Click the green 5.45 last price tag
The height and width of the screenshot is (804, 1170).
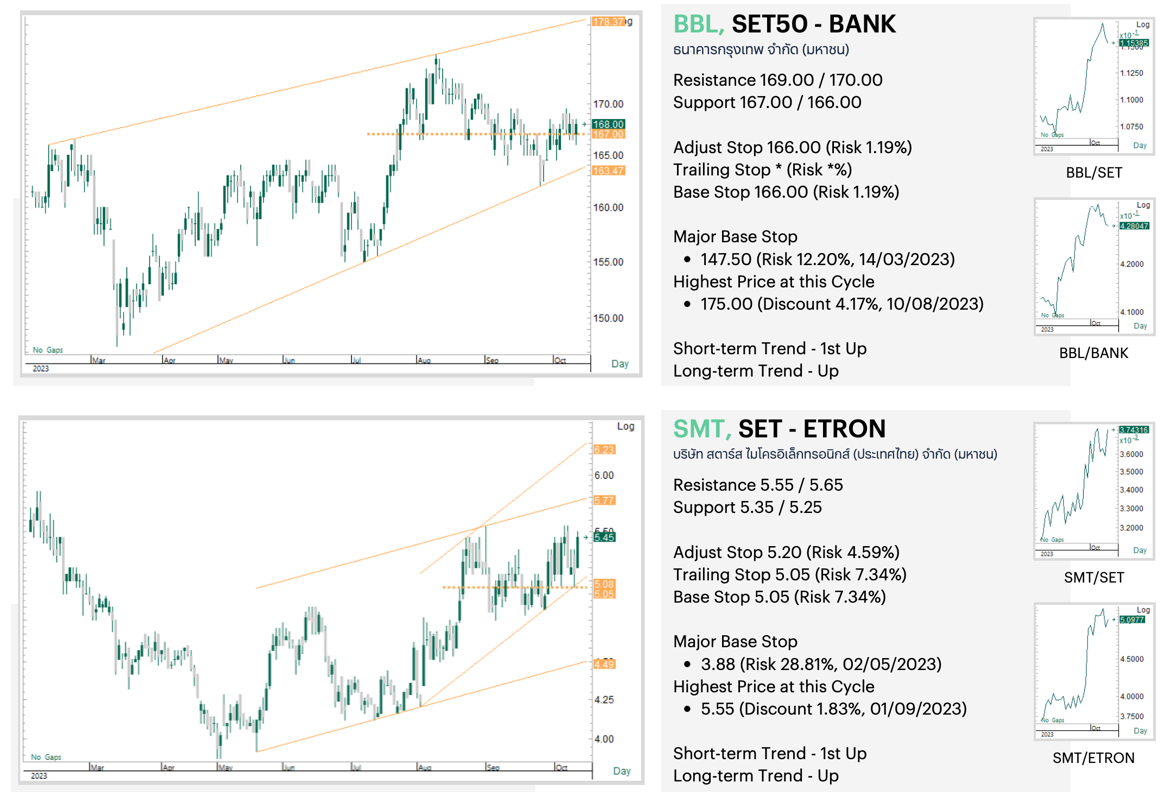point(604,537)
